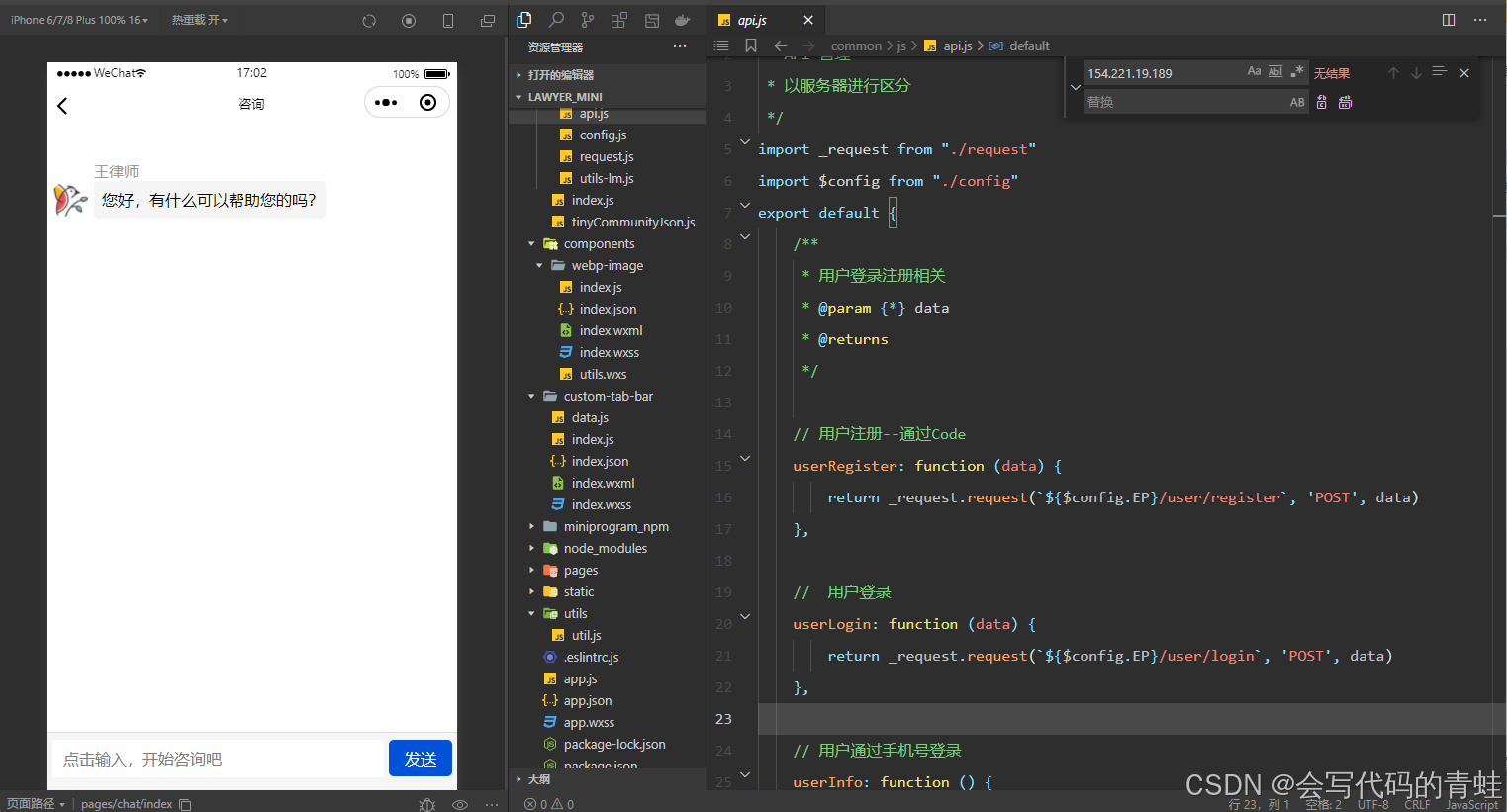Viewport: 1507px width, 812px height.
Task: Open the Source Control branch icon
Action: pos(588,19)
